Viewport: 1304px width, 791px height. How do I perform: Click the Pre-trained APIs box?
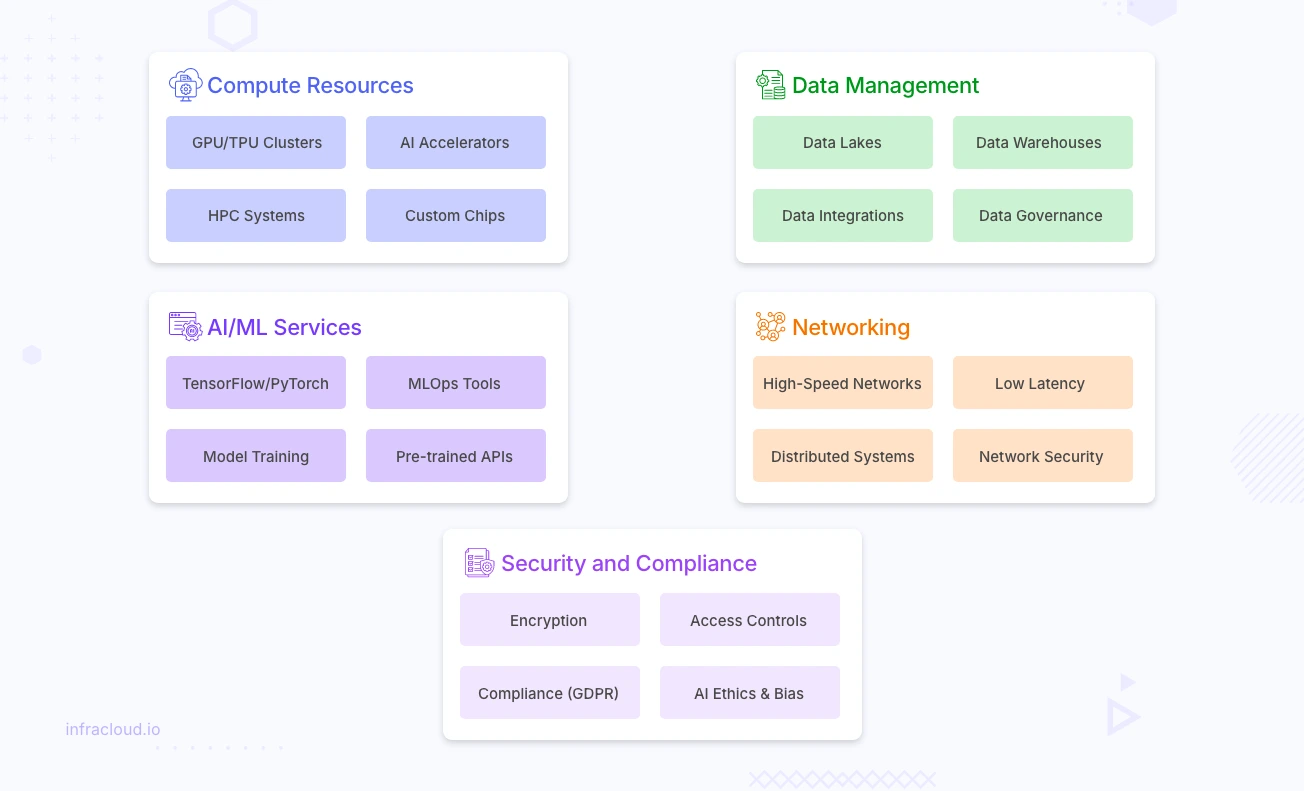(456, 456)
